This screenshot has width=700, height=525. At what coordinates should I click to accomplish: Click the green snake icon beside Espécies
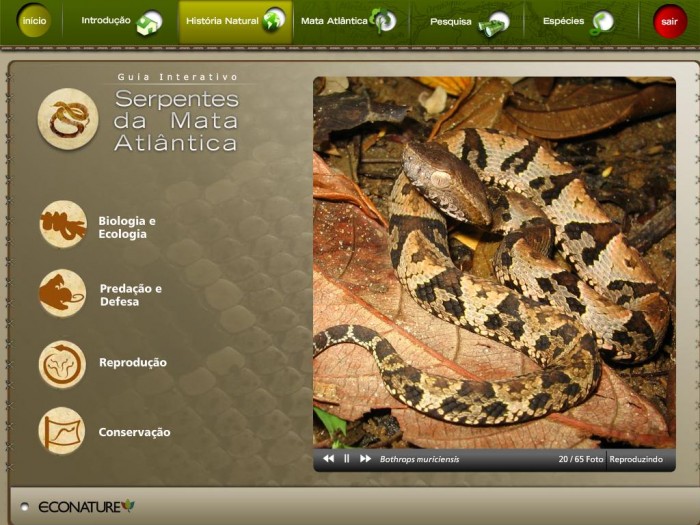click(x=602, y=23)
